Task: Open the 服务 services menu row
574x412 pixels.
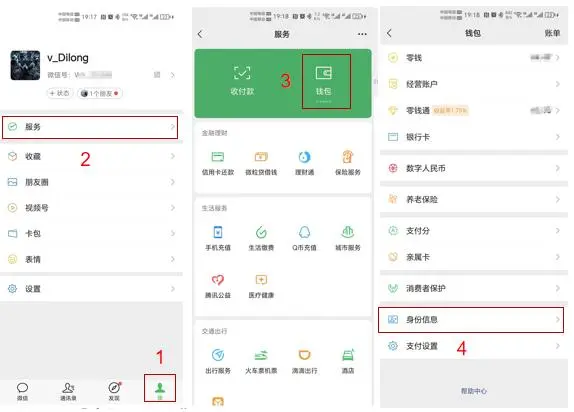Action: 90,127
